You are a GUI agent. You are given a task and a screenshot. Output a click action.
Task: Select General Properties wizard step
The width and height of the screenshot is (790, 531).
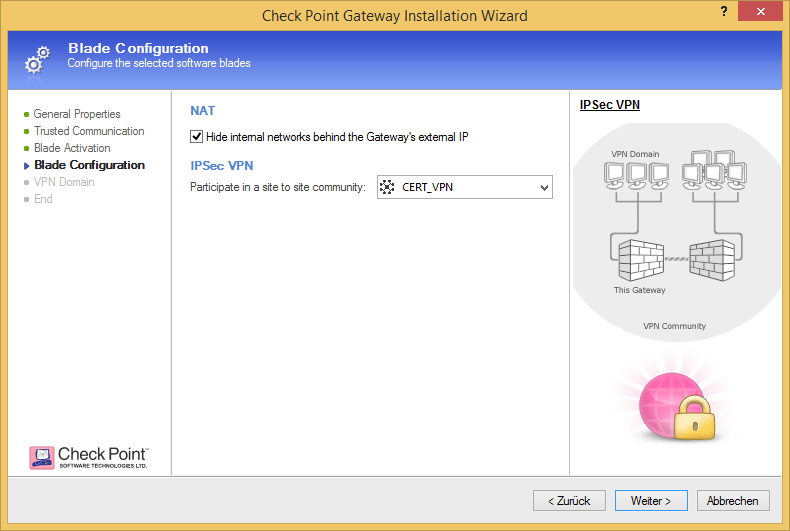pos(77,114)
